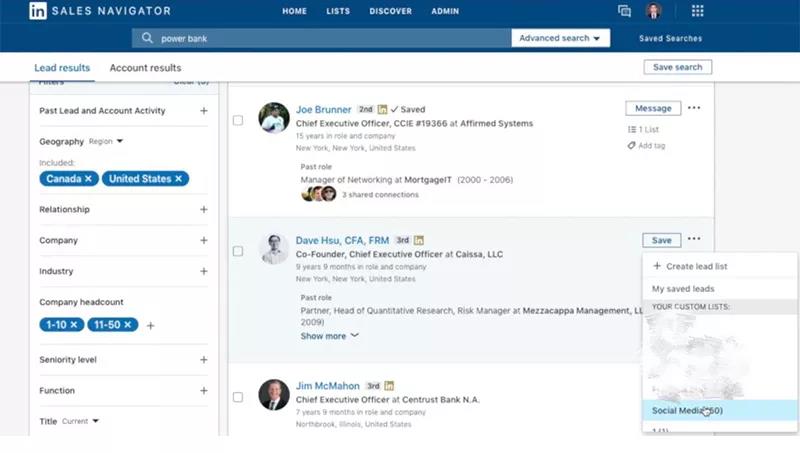800x453 pixels.
Task: Select the checkbox for Joe Brunner
Action: click(238, 120)
